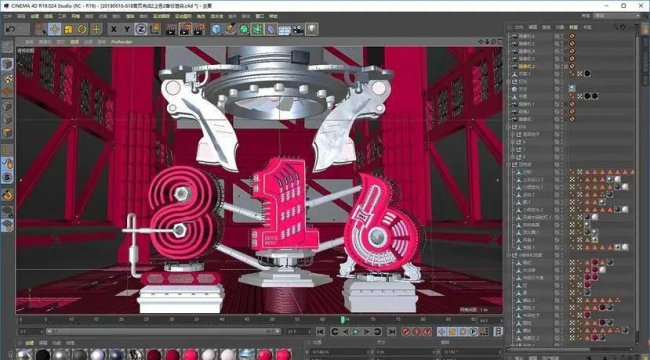650x360 pixels.
Task: Add a Light object from toolbar
Action: (311, 29)
